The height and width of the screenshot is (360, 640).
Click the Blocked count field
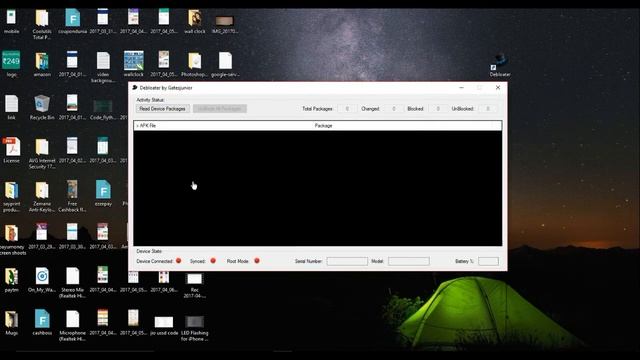(x=438, y=109)
